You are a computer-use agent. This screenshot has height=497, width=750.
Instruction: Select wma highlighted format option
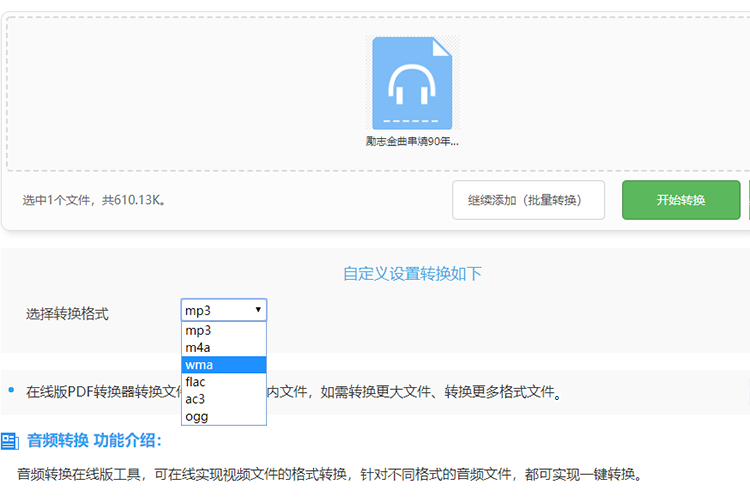click(224, 365)
